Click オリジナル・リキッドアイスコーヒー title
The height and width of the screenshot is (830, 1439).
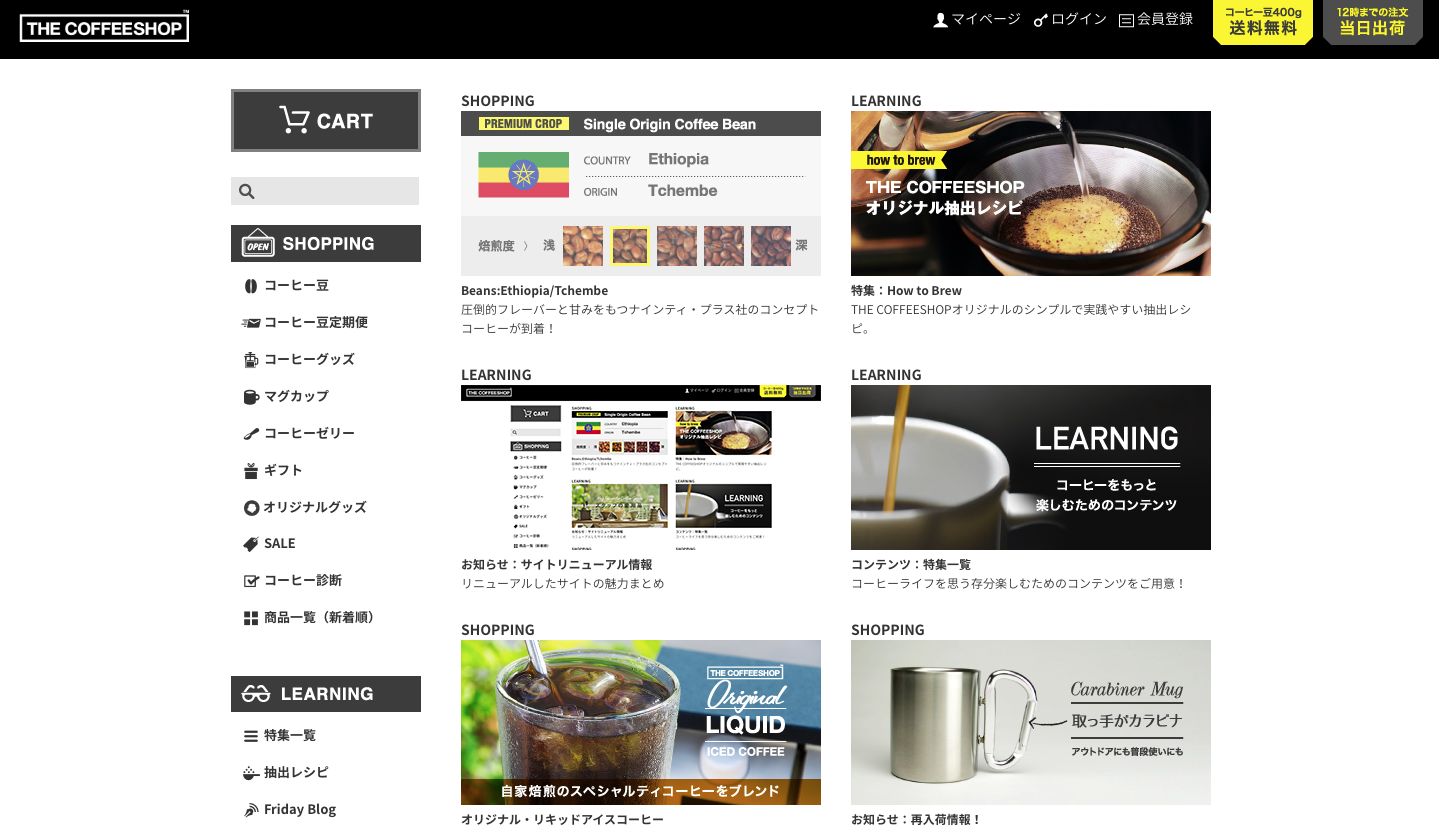click(562, 820)
